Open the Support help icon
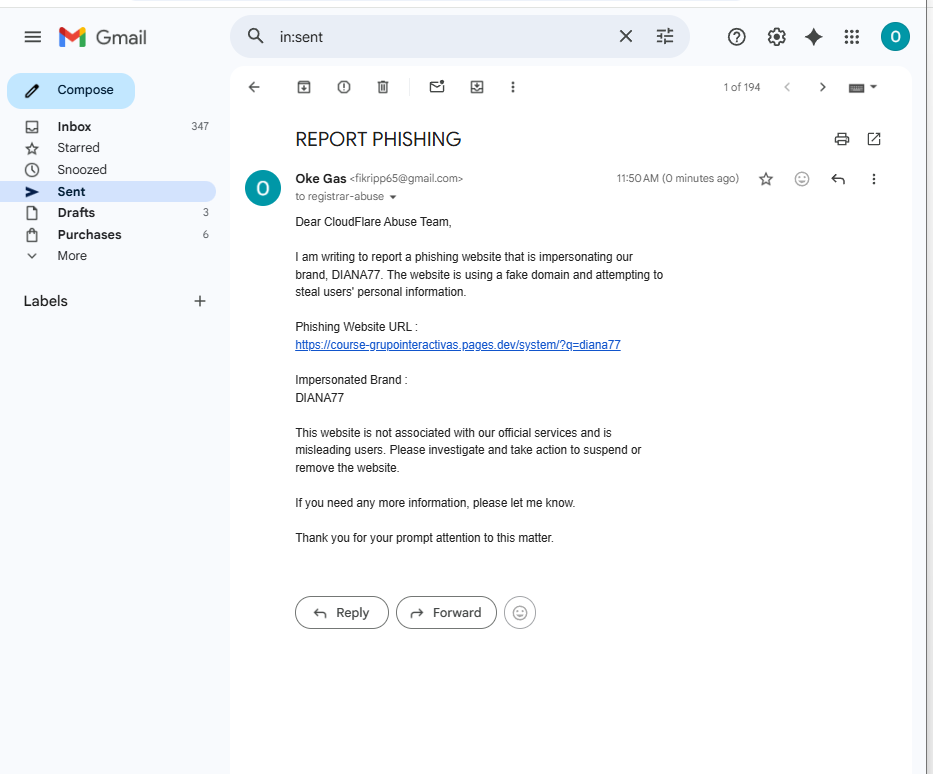 click(x=736, y=37)
